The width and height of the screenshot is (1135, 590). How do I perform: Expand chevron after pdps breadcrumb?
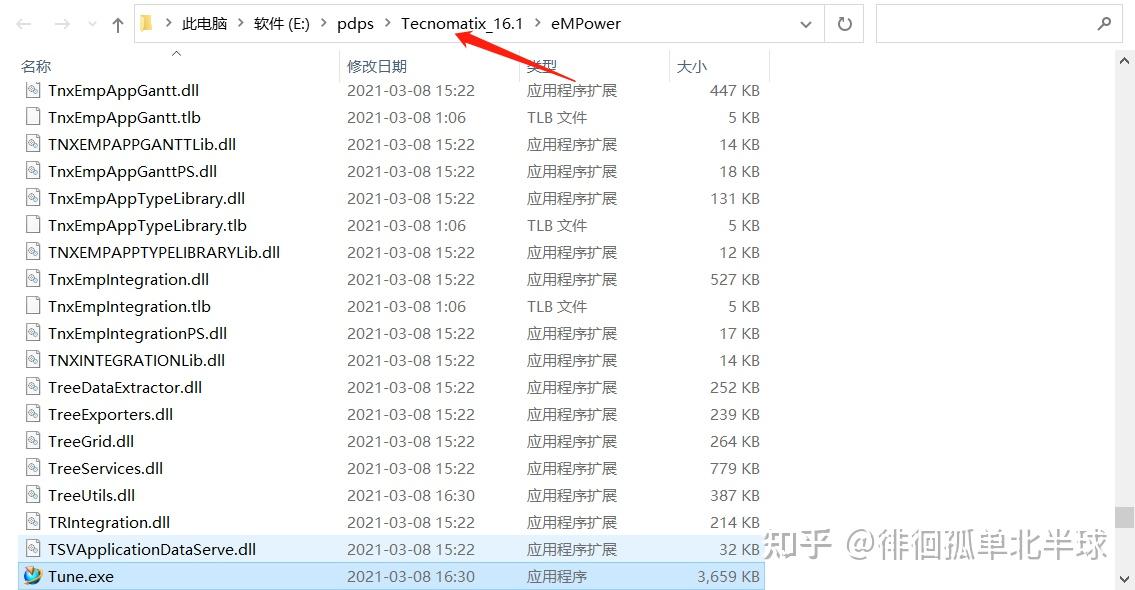click(x=387, y=24)
